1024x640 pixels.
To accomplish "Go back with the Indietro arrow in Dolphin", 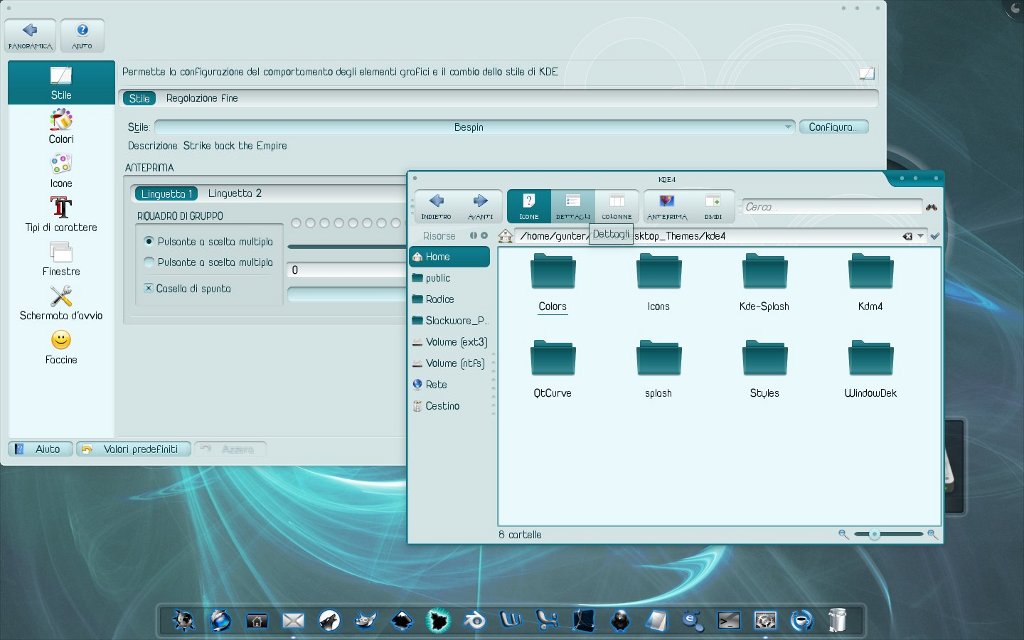I will pyautogui.click(x=436, y=206).
